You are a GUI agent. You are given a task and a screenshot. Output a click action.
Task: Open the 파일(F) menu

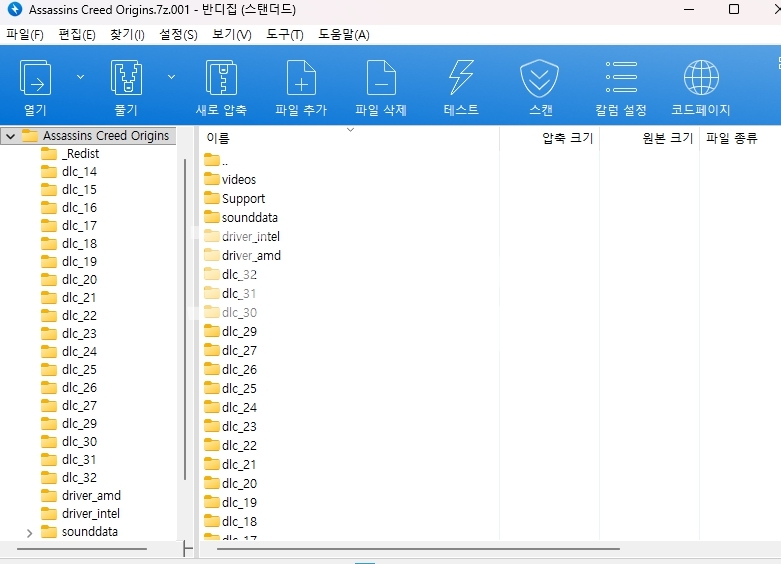point(25,35)
